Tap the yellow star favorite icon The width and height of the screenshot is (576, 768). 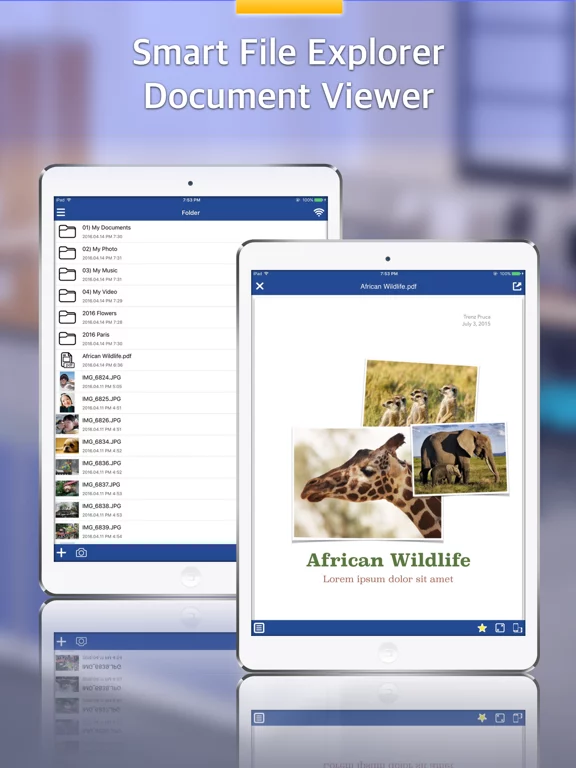pos(482,627)
